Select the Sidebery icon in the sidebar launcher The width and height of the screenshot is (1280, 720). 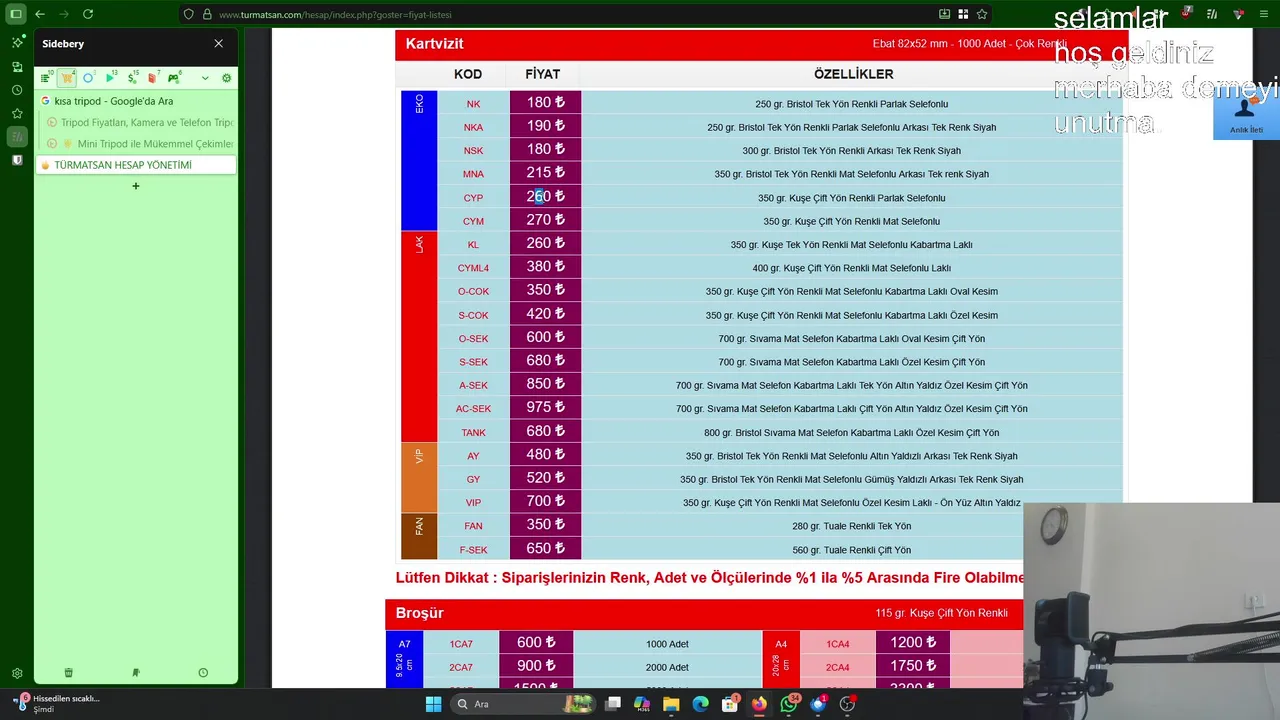(x=17, y=136)
